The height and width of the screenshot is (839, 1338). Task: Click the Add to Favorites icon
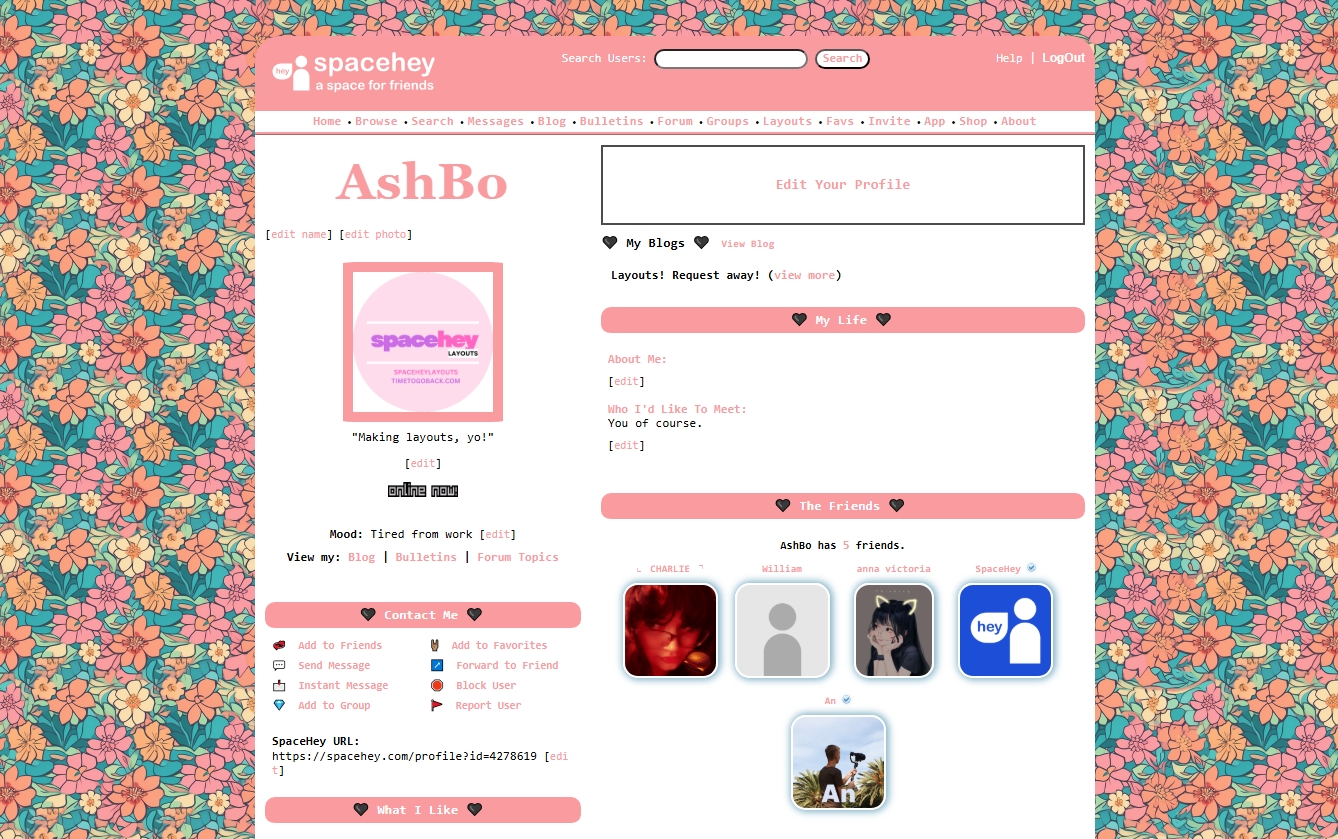tap(435, 645)
